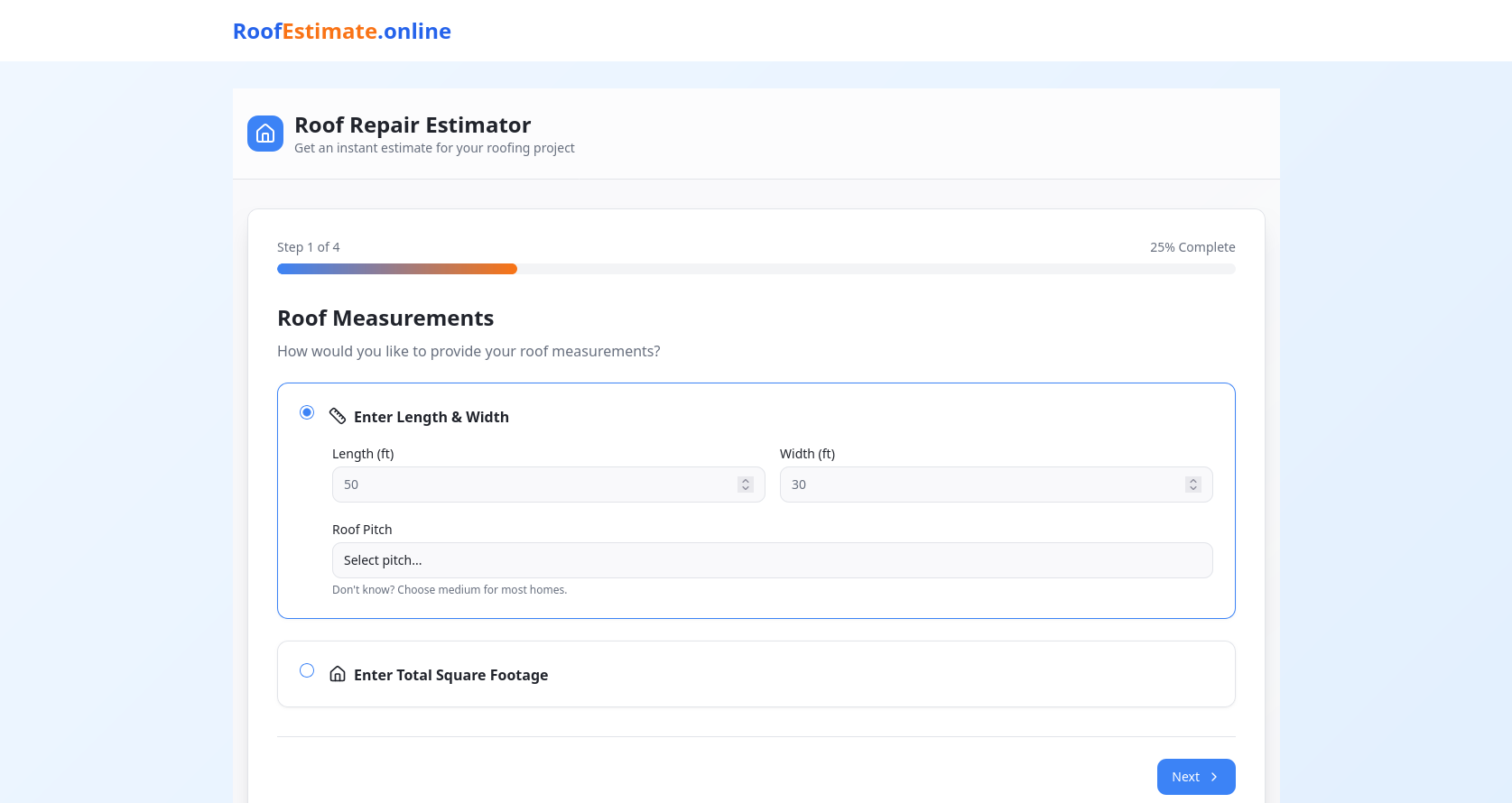The image size is (1512, 803).
Task: Select the Enter Total Square Footage radio button
Action: [x=307, y=670]
